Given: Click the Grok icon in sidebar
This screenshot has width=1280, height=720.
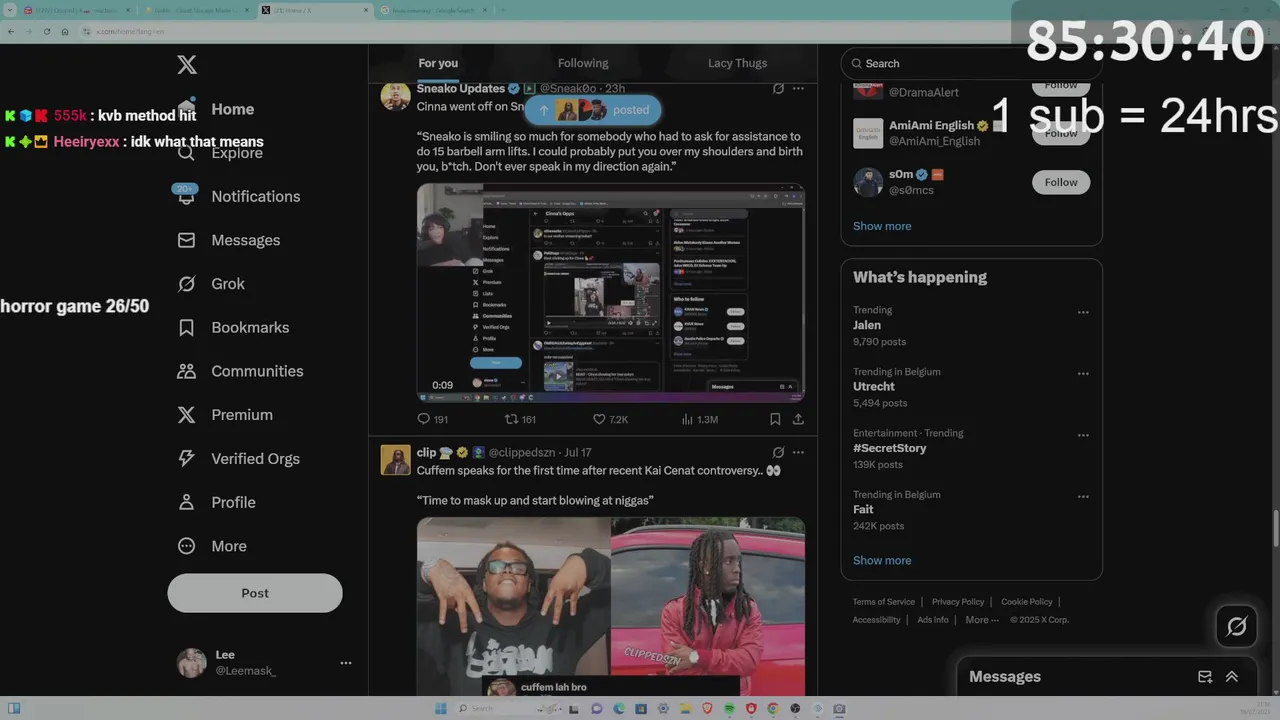Looking at the screenshot, I should pyautogui.click(x=186, y=284).
